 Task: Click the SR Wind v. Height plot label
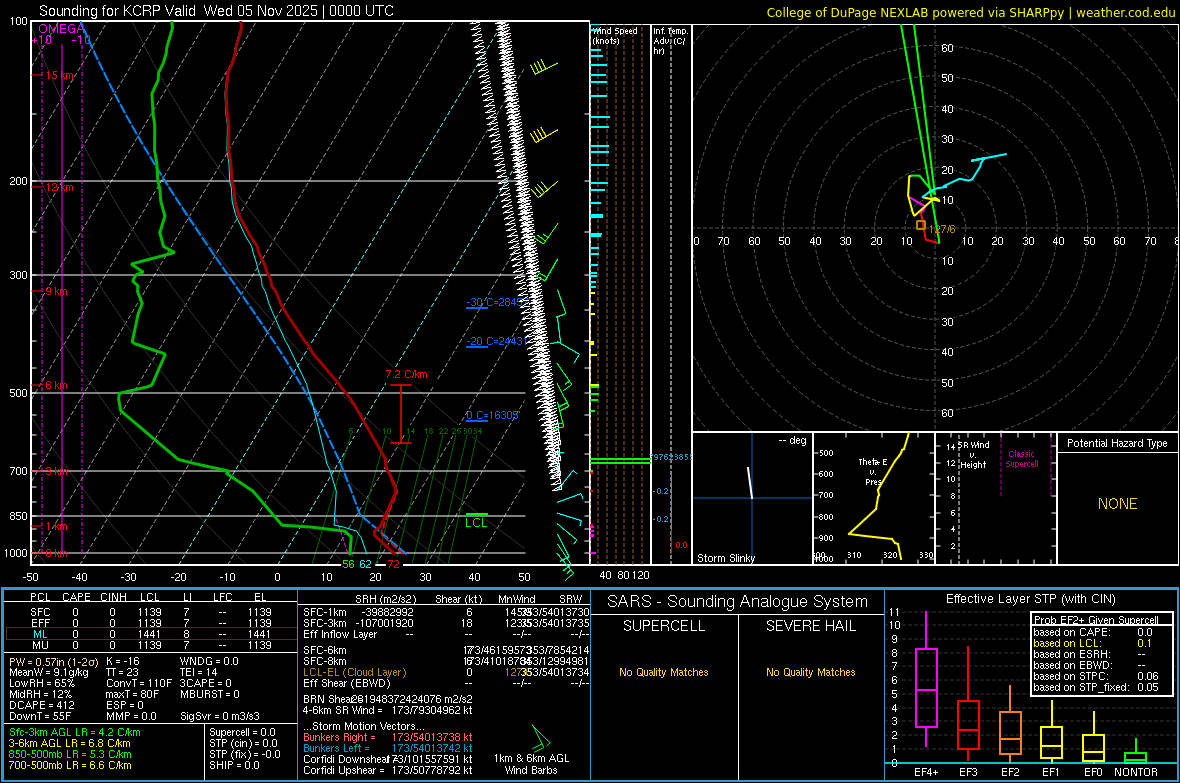coord(974,455)
